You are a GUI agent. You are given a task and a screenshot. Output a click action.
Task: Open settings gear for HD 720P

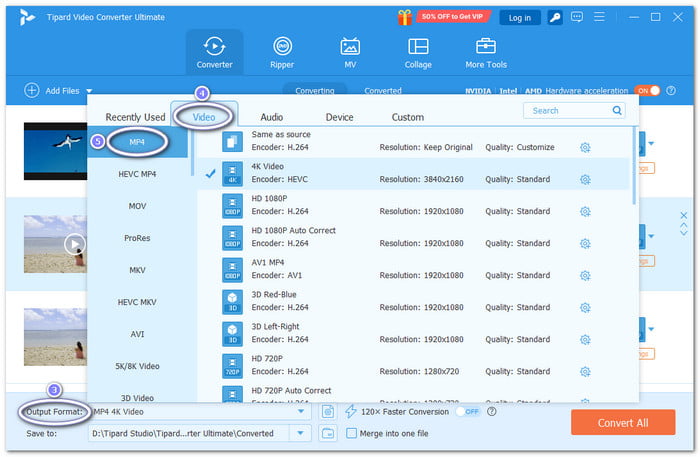585,372
